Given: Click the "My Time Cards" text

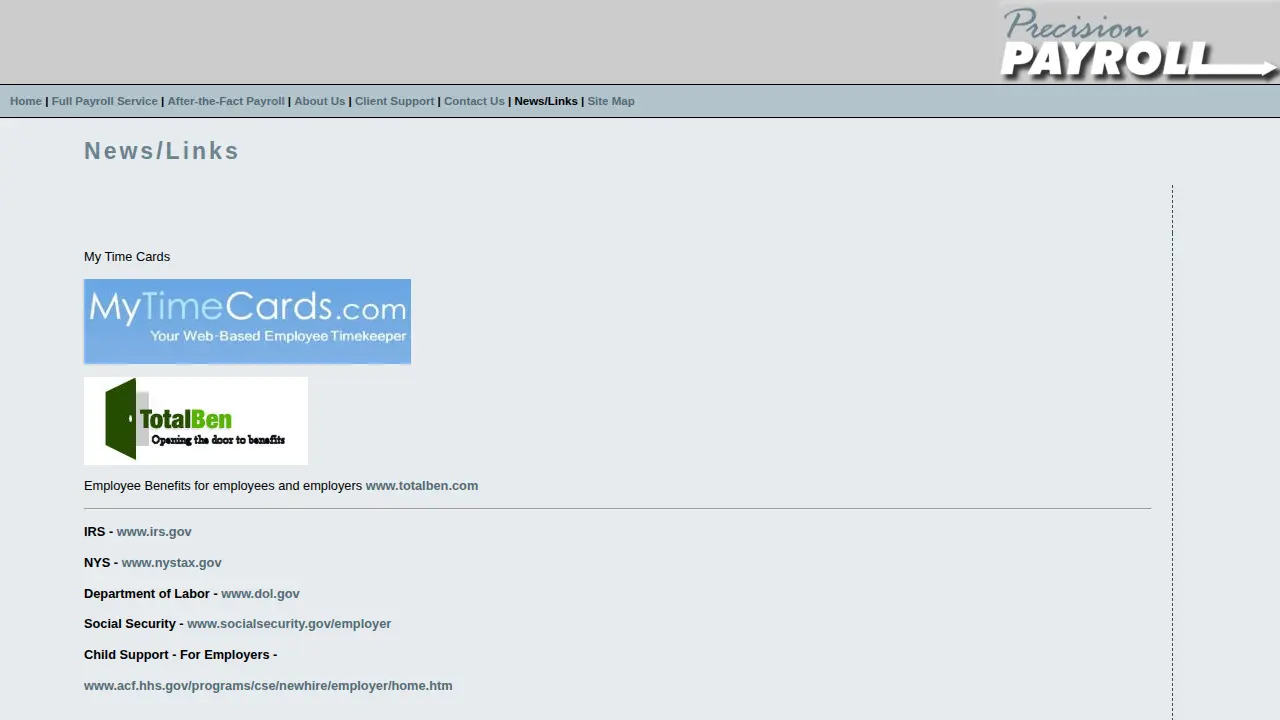Looking at the screenshot, I should tap(127, 257).
